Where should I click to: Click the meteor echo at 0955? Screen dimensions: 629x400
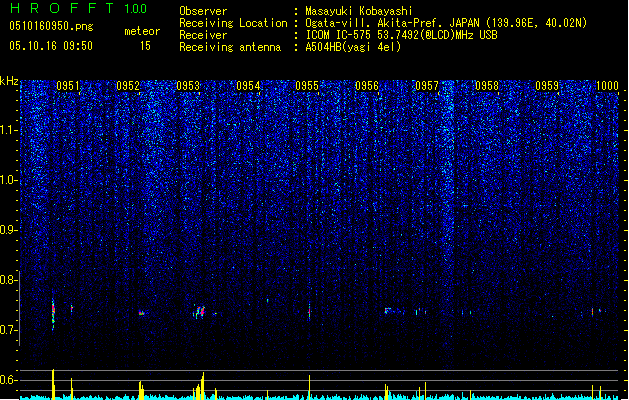coord(309,311)
